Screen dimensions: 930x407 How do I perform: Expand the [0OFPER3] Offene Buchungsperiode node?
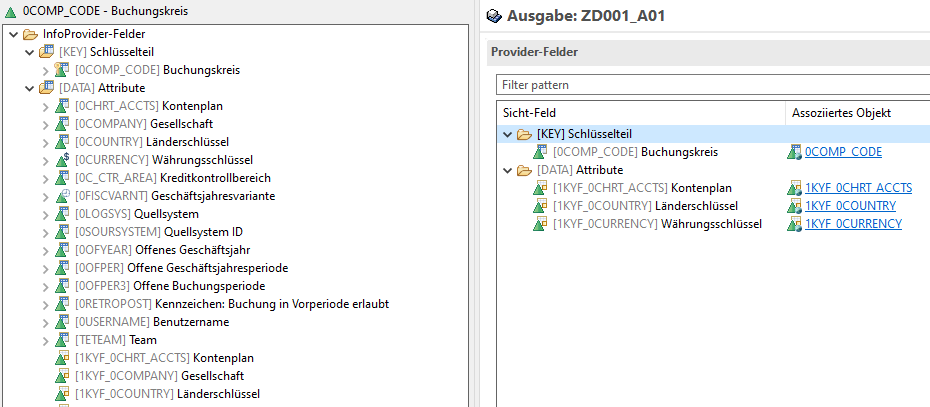(x=46, y=286)
